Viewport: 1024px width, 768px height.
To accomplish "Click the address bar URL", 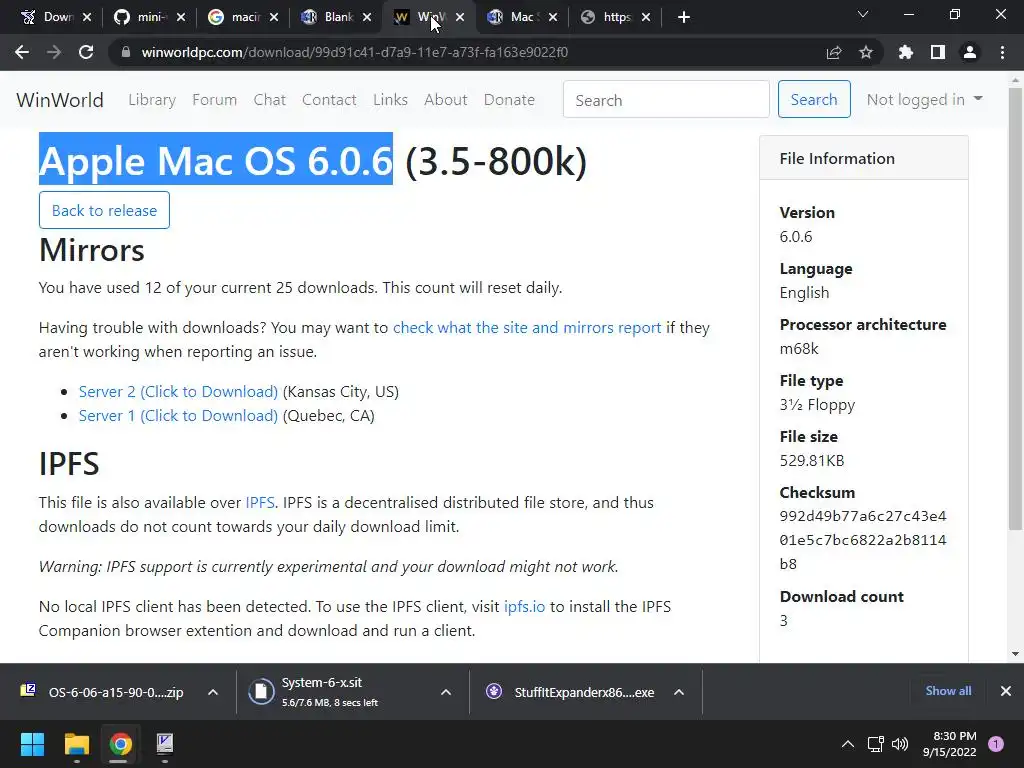I will [355, 52].
